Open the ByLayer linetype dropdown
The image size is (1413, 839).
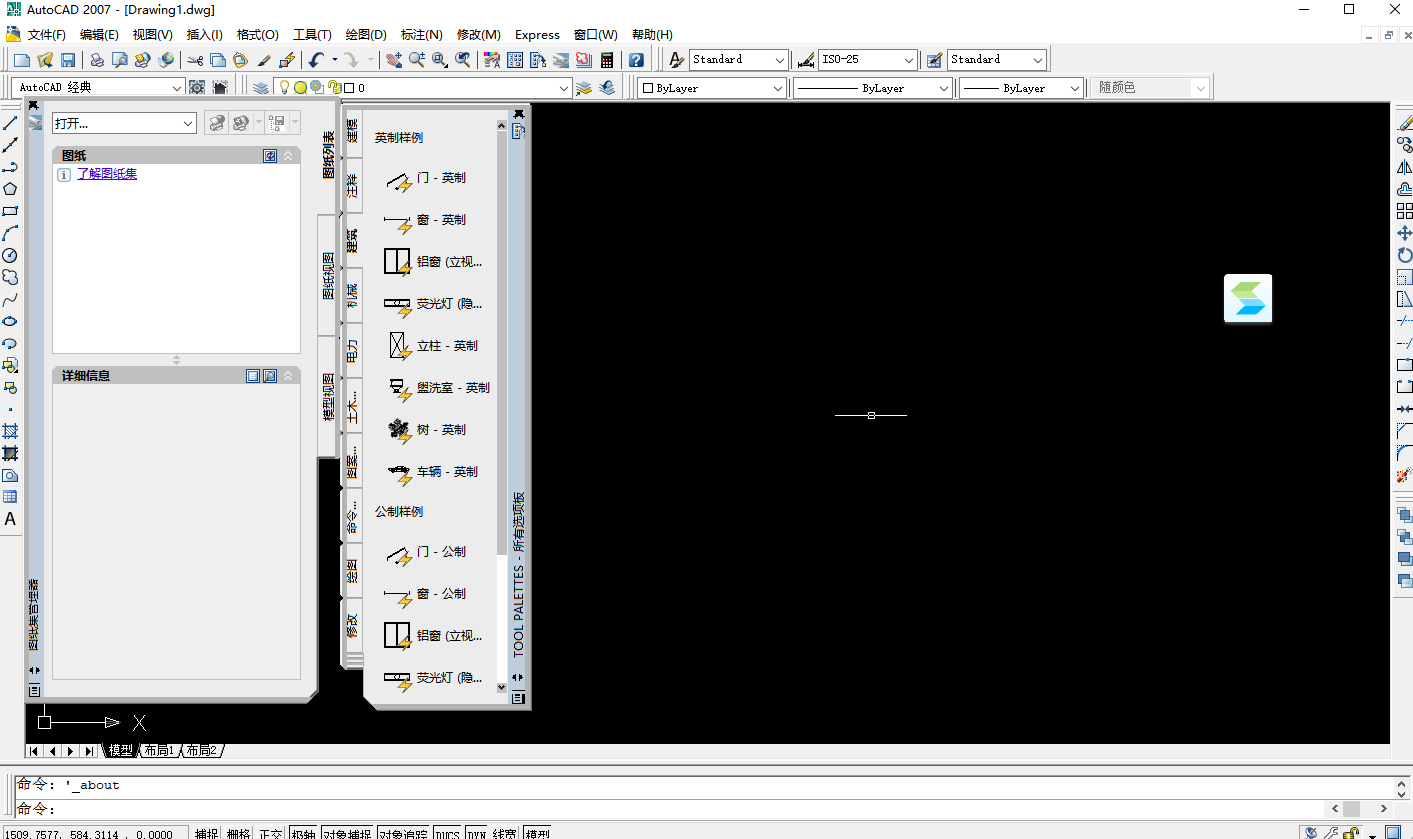[x=872, y=88]
